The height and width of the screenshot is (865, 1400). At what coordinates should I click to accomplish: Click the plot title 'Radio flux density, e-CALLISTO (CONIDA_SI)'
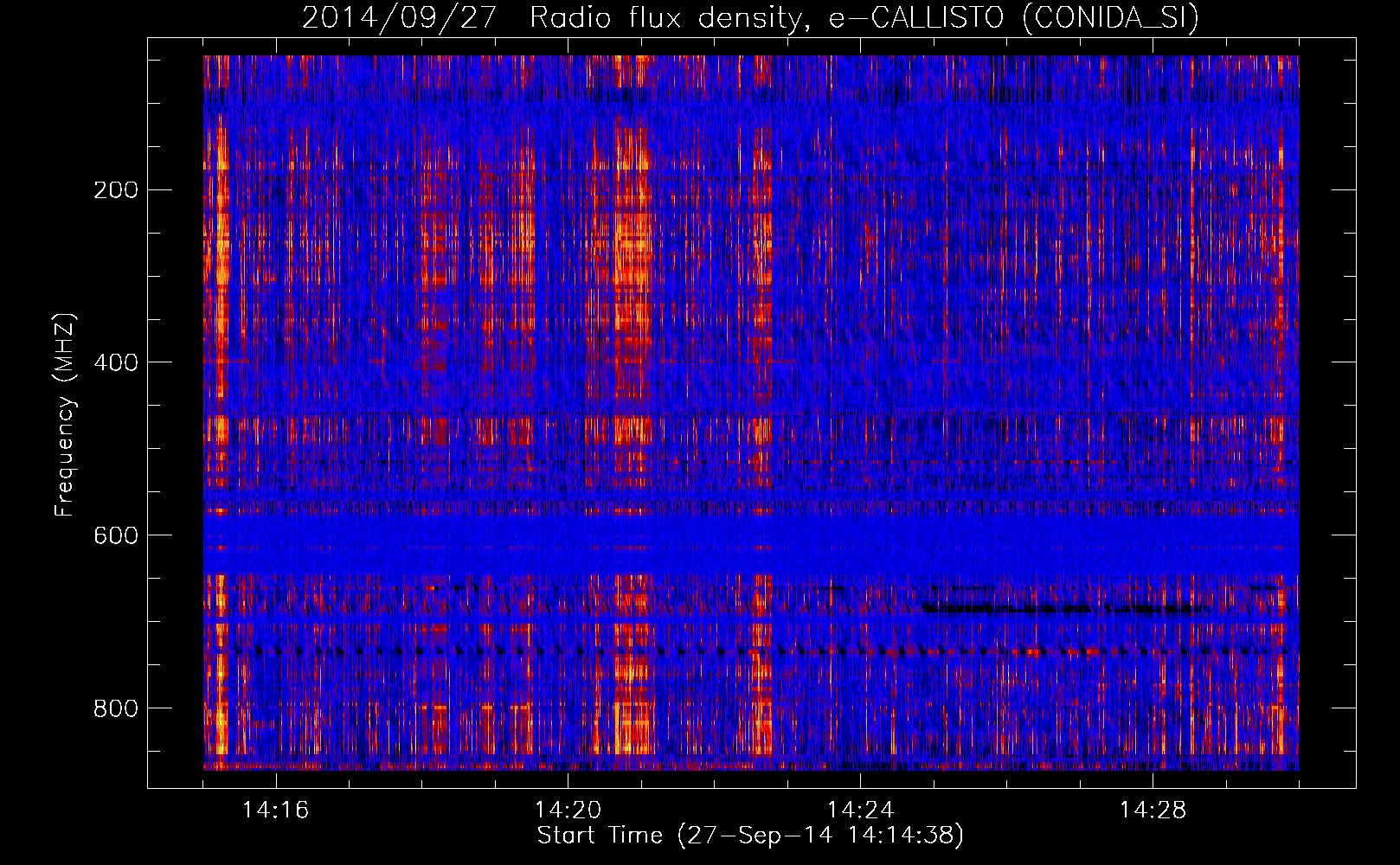point(864,17)
